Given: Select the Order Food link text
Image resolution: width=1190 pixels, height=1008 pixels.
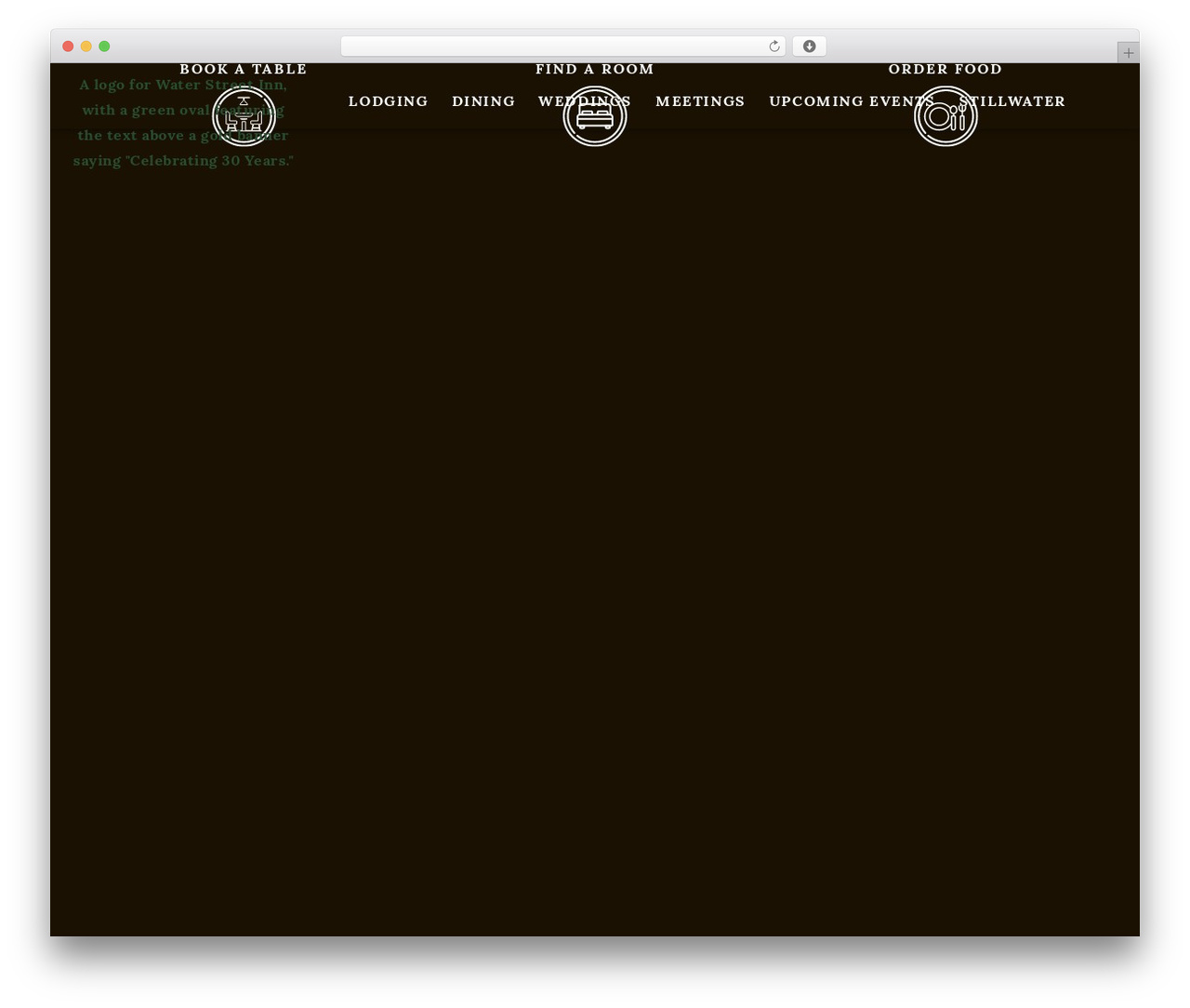Looking at the screenshot, I should coord(945,69).
